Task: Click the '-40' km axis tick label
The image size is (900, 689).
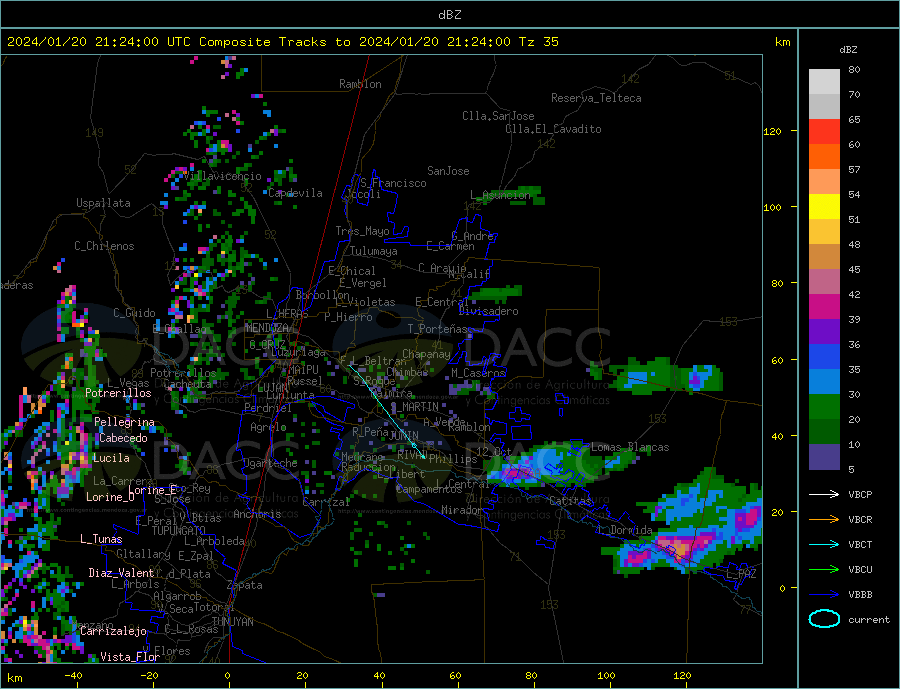Action: pyautogui.click(x=73, y=675)
